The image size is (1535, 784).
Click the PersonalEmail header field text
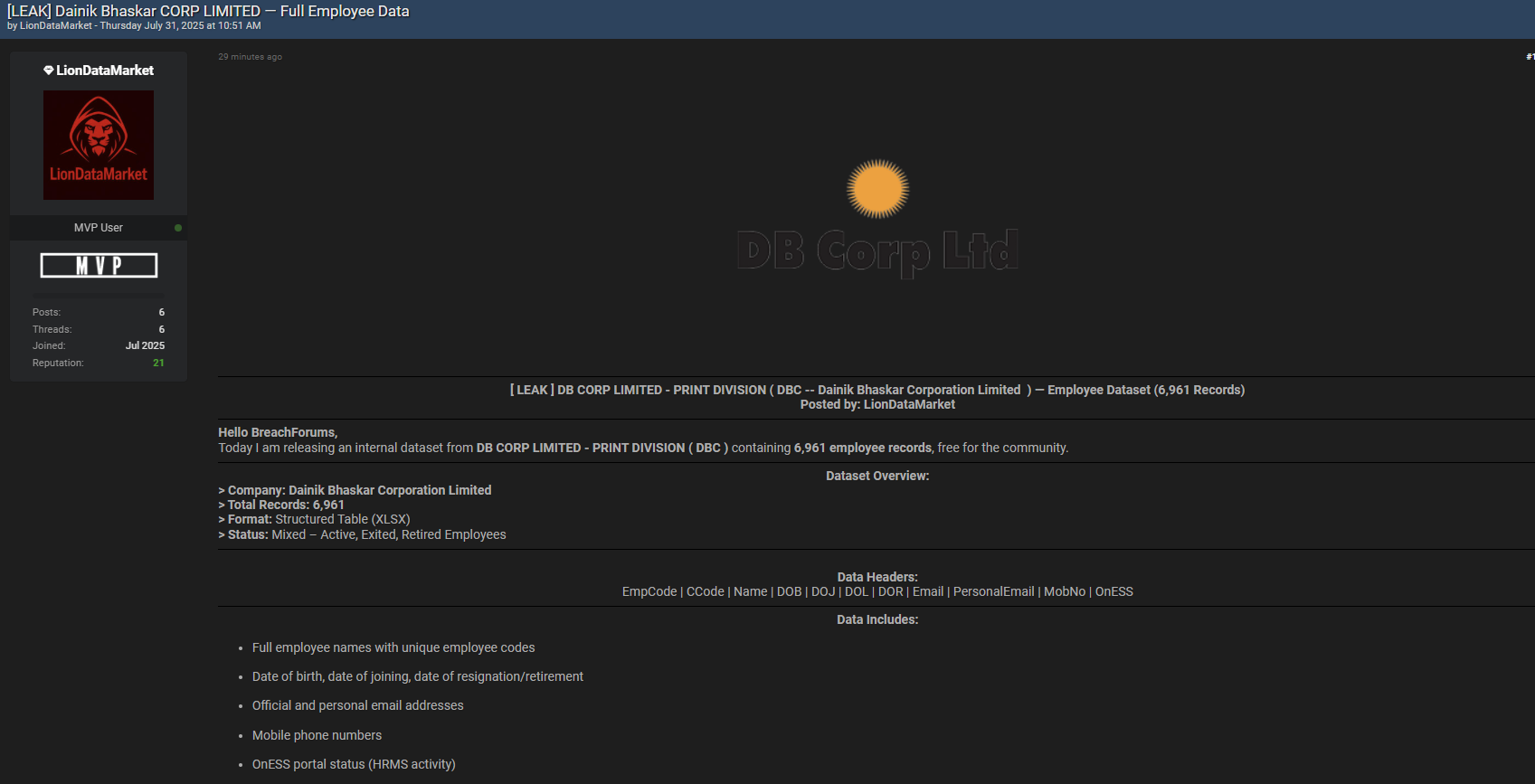[993, 591]
